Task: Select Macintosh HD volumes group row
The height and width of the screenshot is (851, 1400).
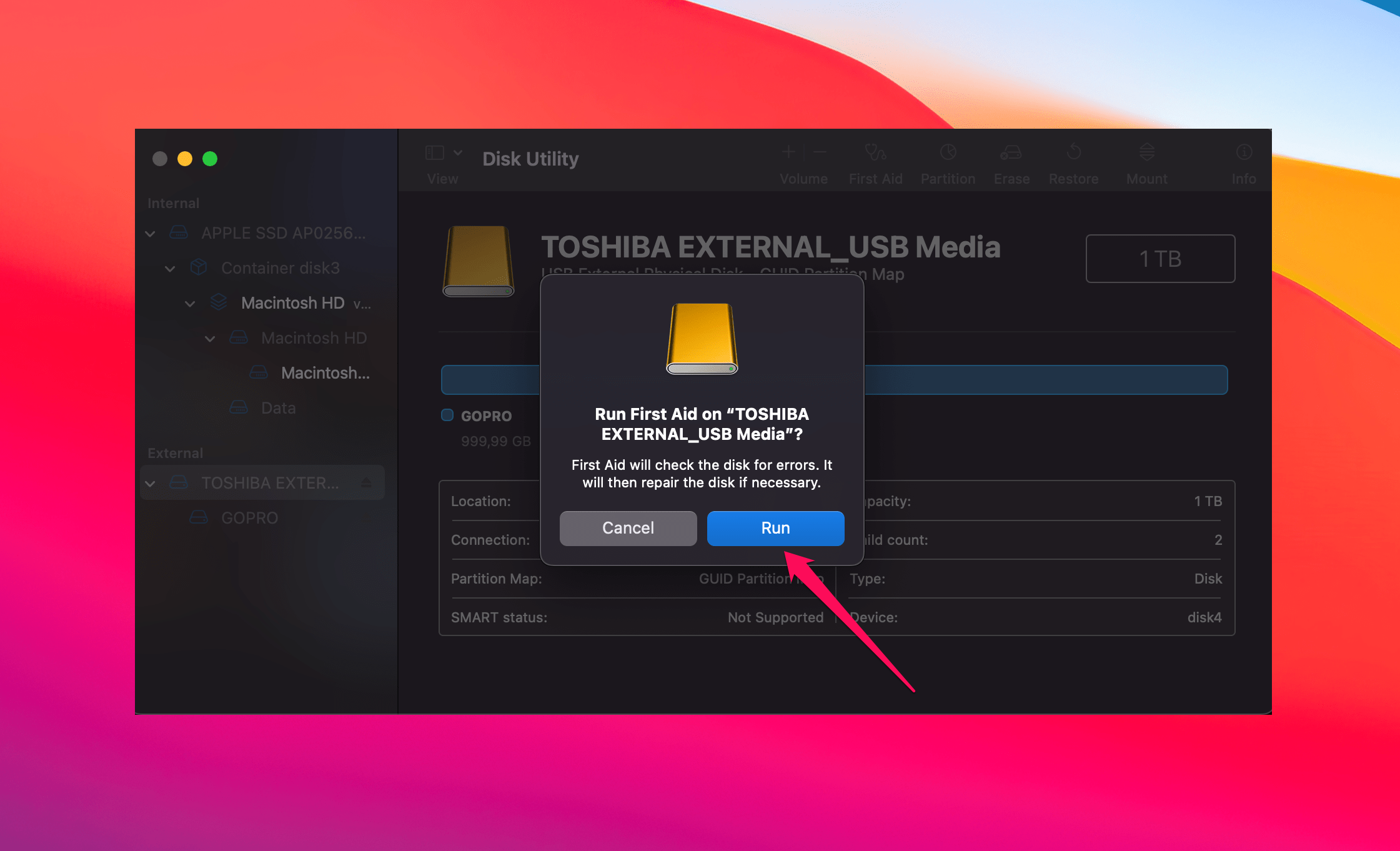Action: 263,303
